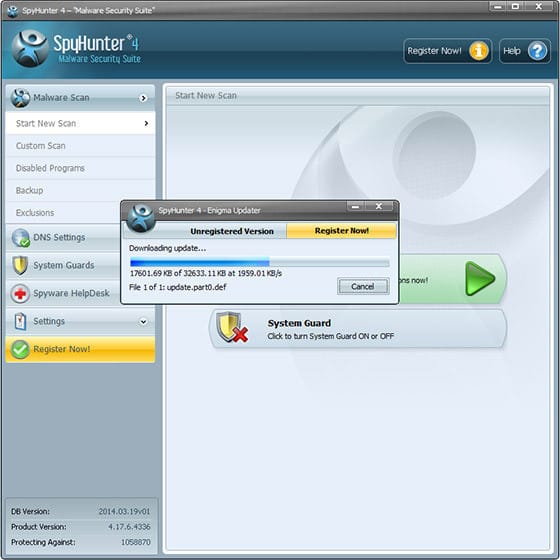Toggle System Guard ON or OFF

358,329
